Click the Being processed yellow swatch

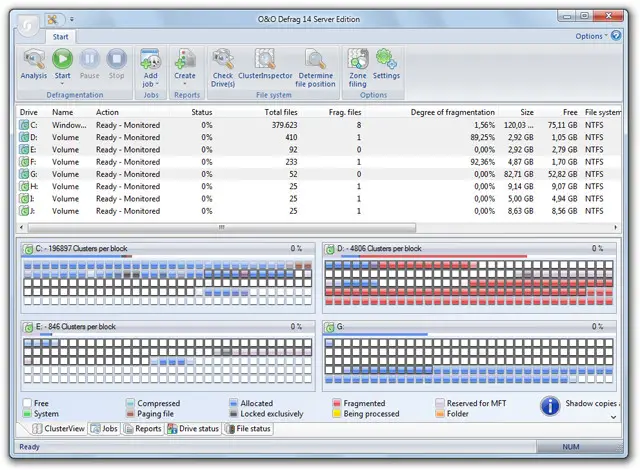coord(337,414)
